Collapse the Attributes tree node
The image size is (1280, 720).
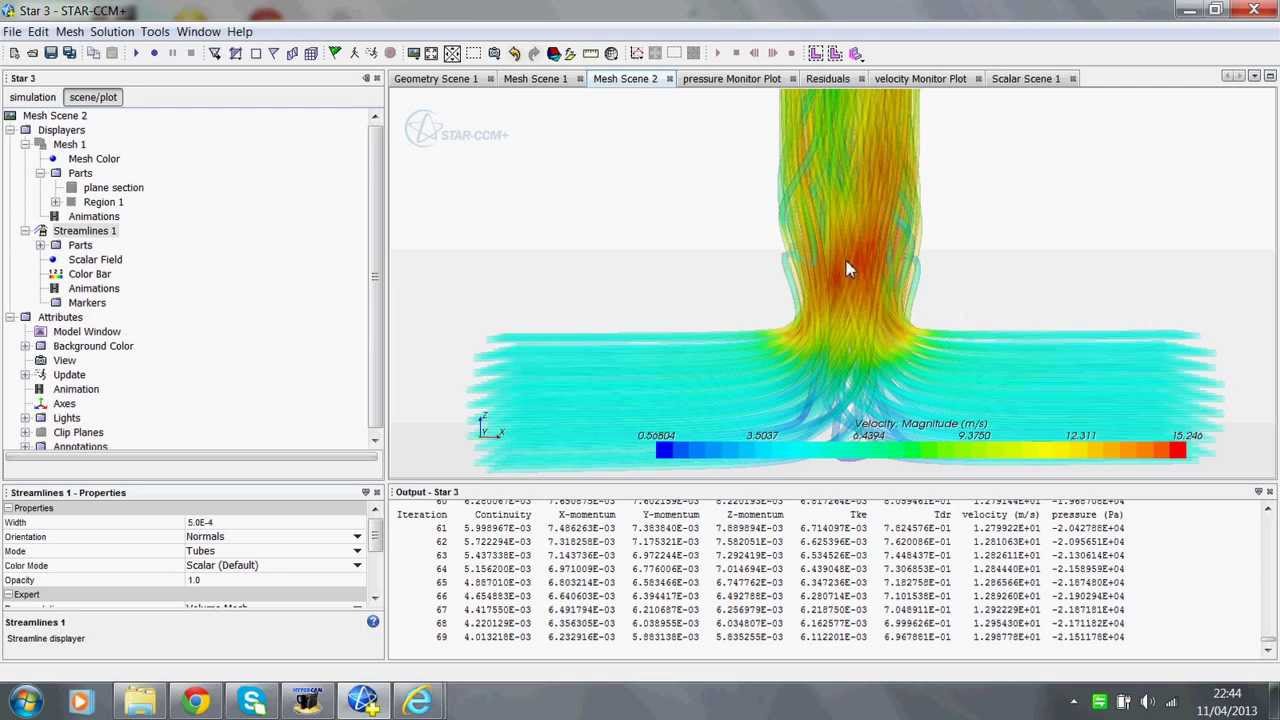coord(10,317)
